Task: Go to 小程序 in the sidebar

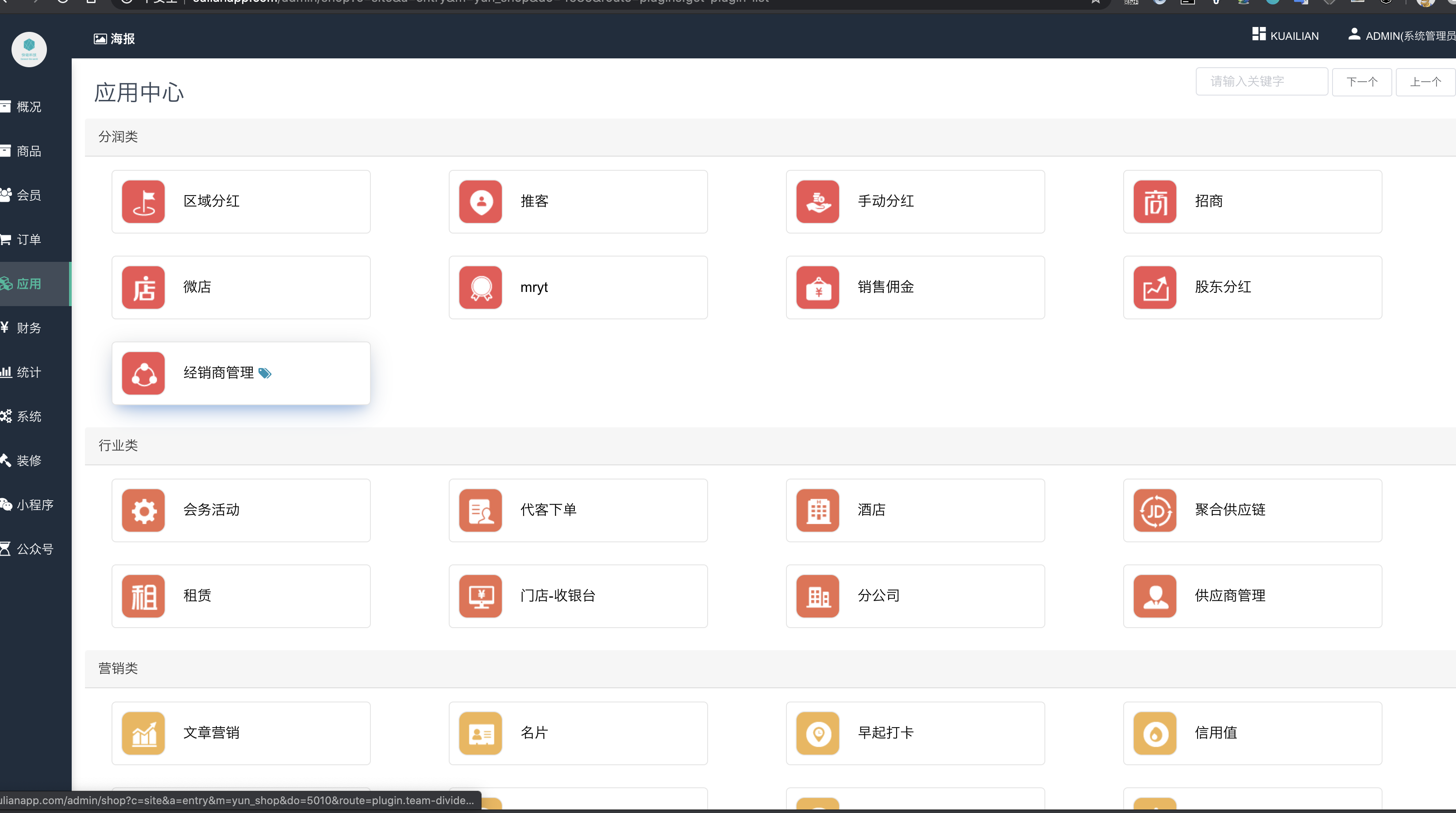Action: click(x=35, y=505)
